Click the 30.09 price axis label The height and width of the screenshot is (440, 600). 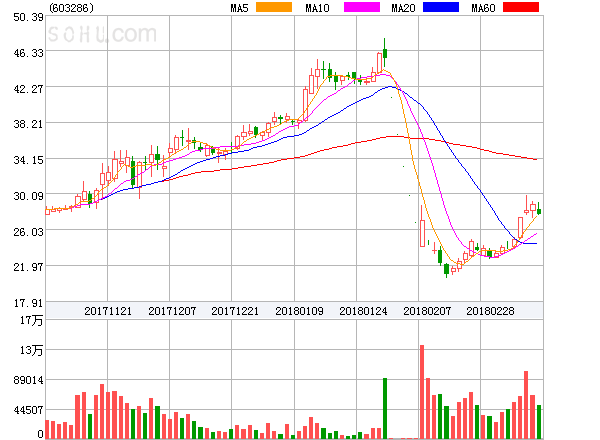[28, 196]
